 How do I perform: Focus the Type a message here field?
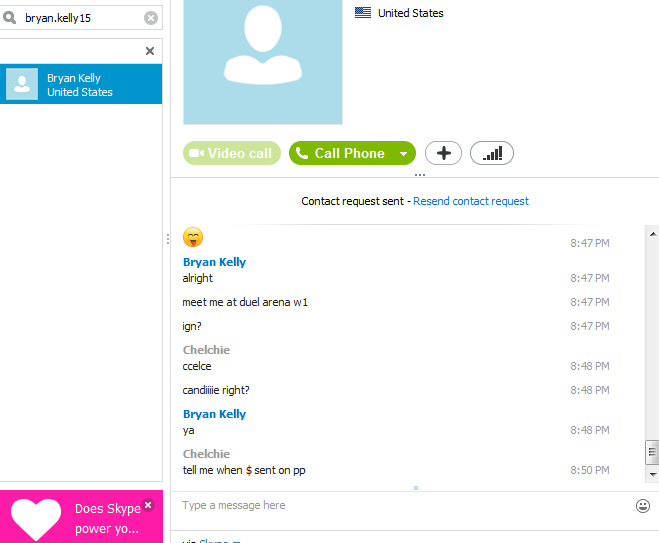[x=403, y=506]
